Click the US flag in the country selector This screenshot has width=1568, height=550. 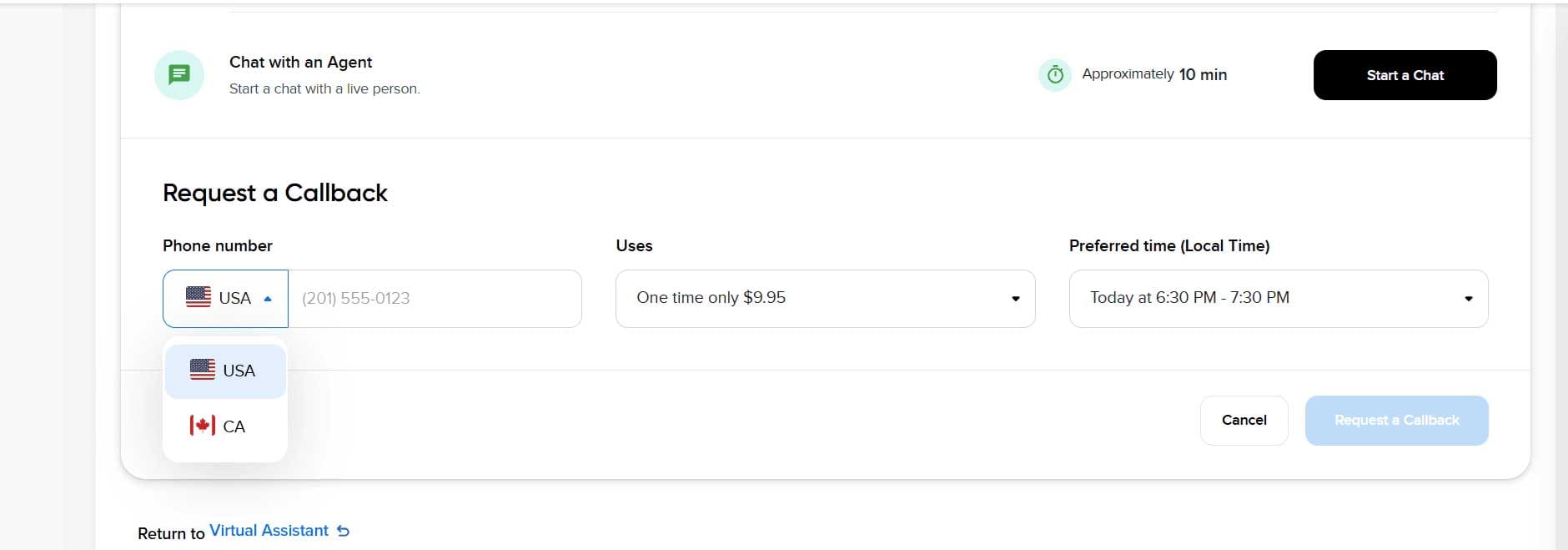(199, 297)
